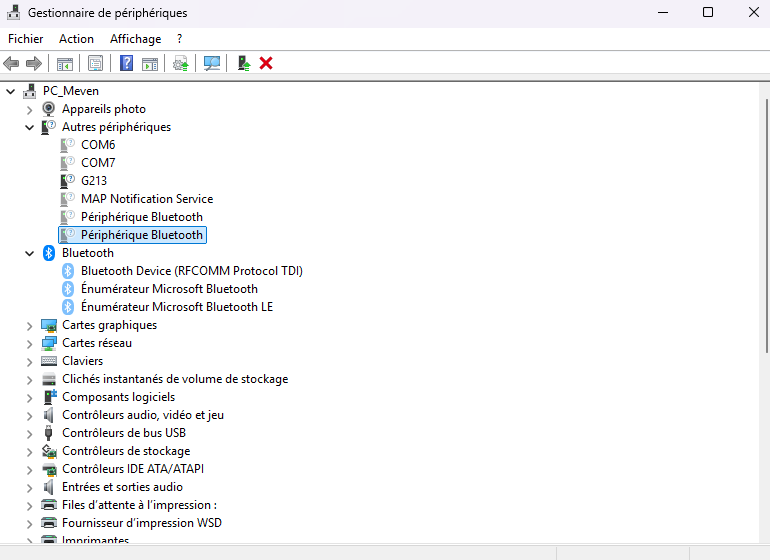Click the Device Manager title bar icon

(13, 12)
